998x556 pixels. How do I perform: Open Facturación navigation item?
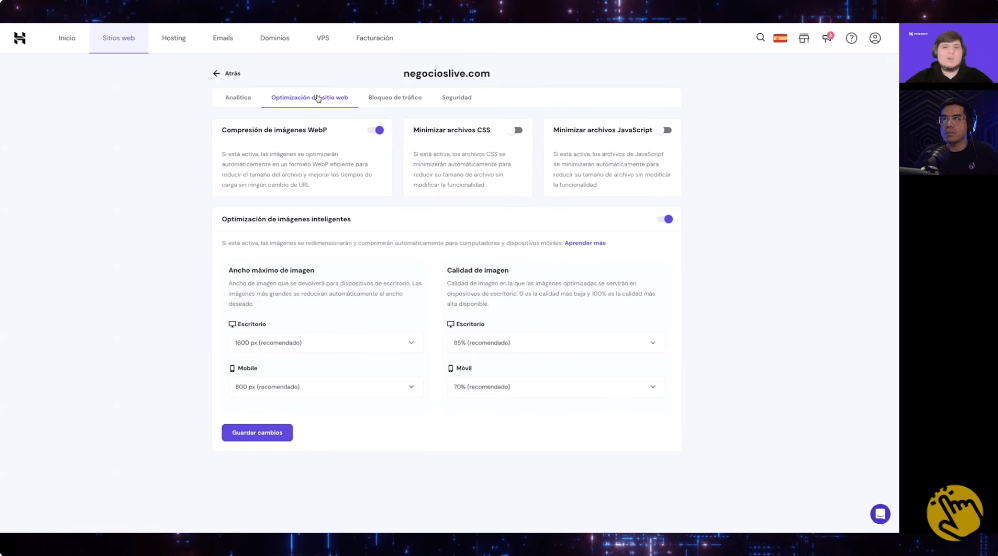click(x=374, y=38)
